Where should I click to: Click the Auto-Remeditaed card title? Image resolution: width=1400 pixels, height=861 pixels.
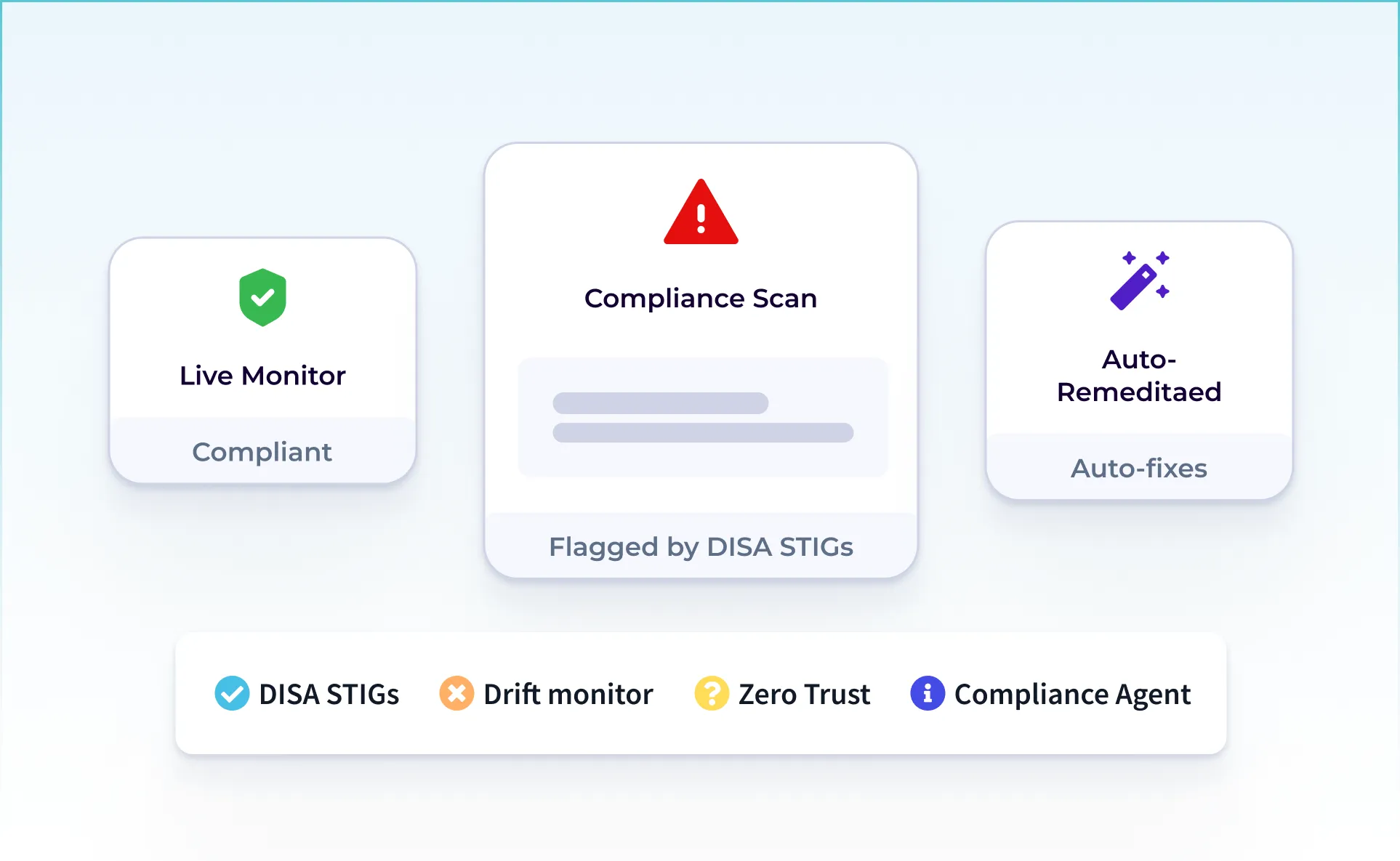pos(1139,376)
